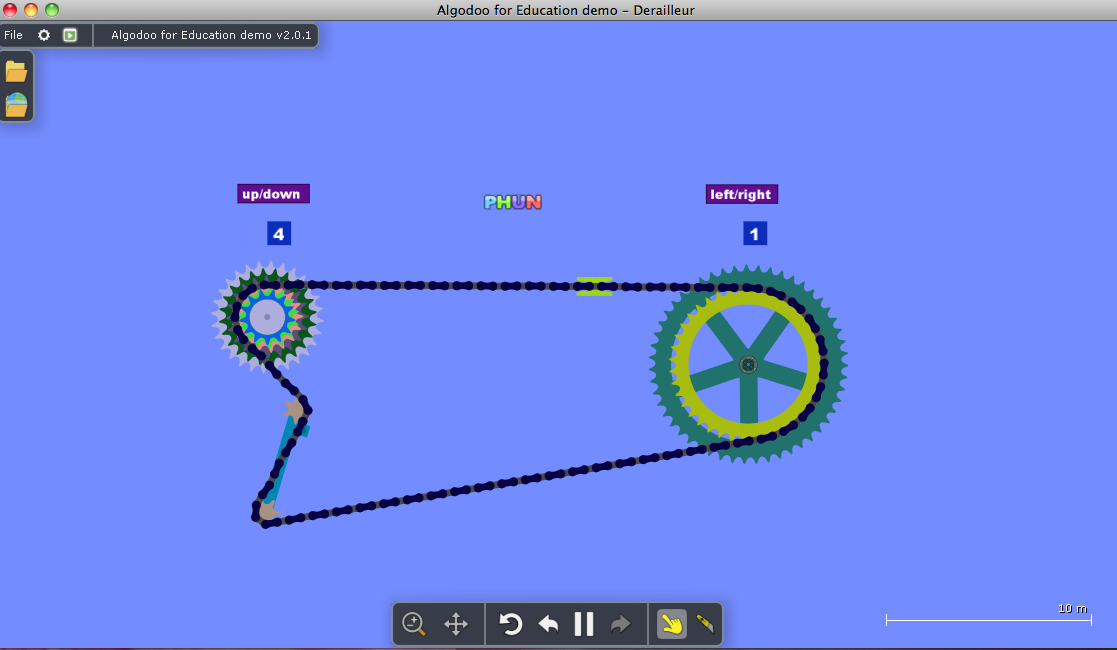Reset the simulation with the circular arrow
Screen dimensions: 1117x650
pyautogui.click(x=511, y=624)
